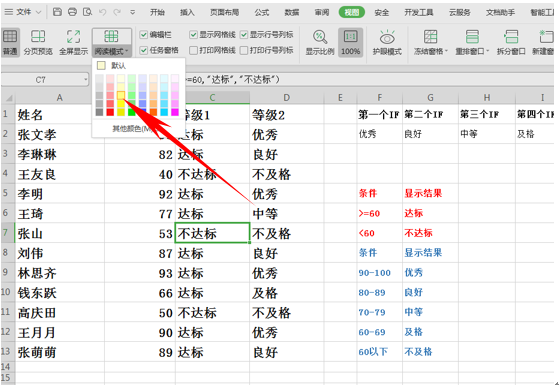Expand the 冻结窗格 dropdown label
Image resolution: width=559 pixels, height=385 pixels.
click(x=431, y=51)
